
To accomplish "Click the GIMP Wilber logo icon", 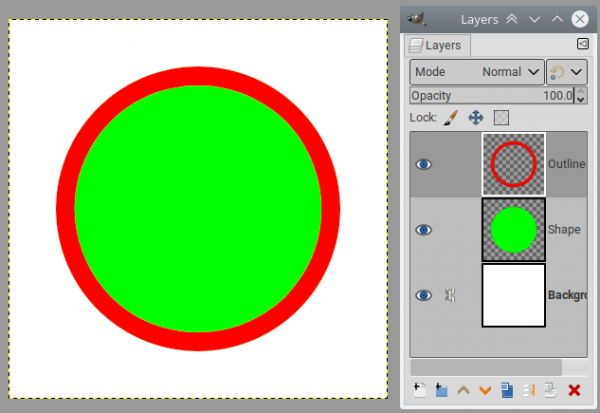I will pyautogui.click(x=417, y=19).
